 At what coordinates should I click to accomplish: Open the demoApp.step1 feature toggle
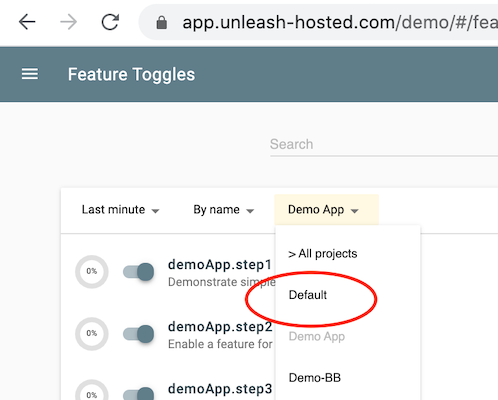[x=220, y=265]
